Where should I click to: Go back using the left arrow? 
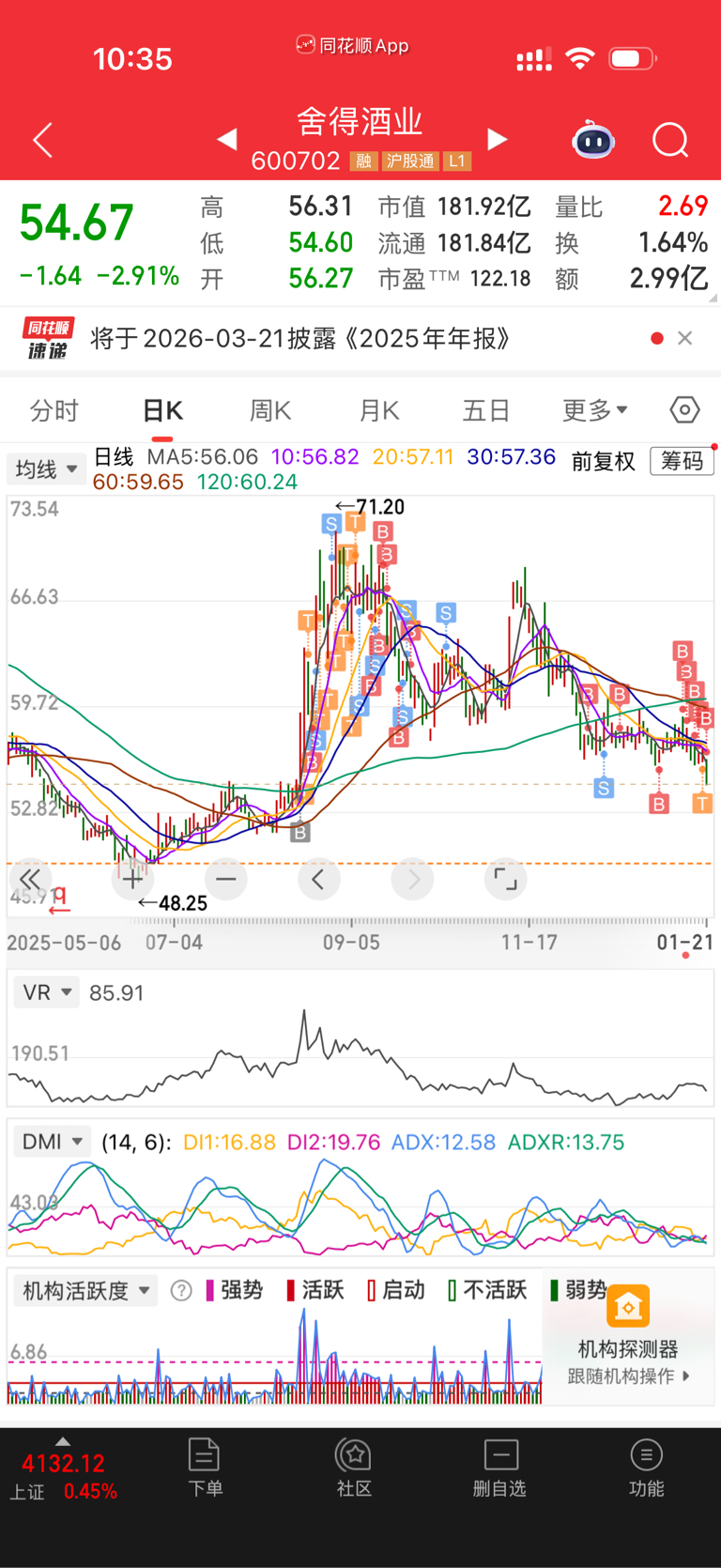tap(42, 141)
